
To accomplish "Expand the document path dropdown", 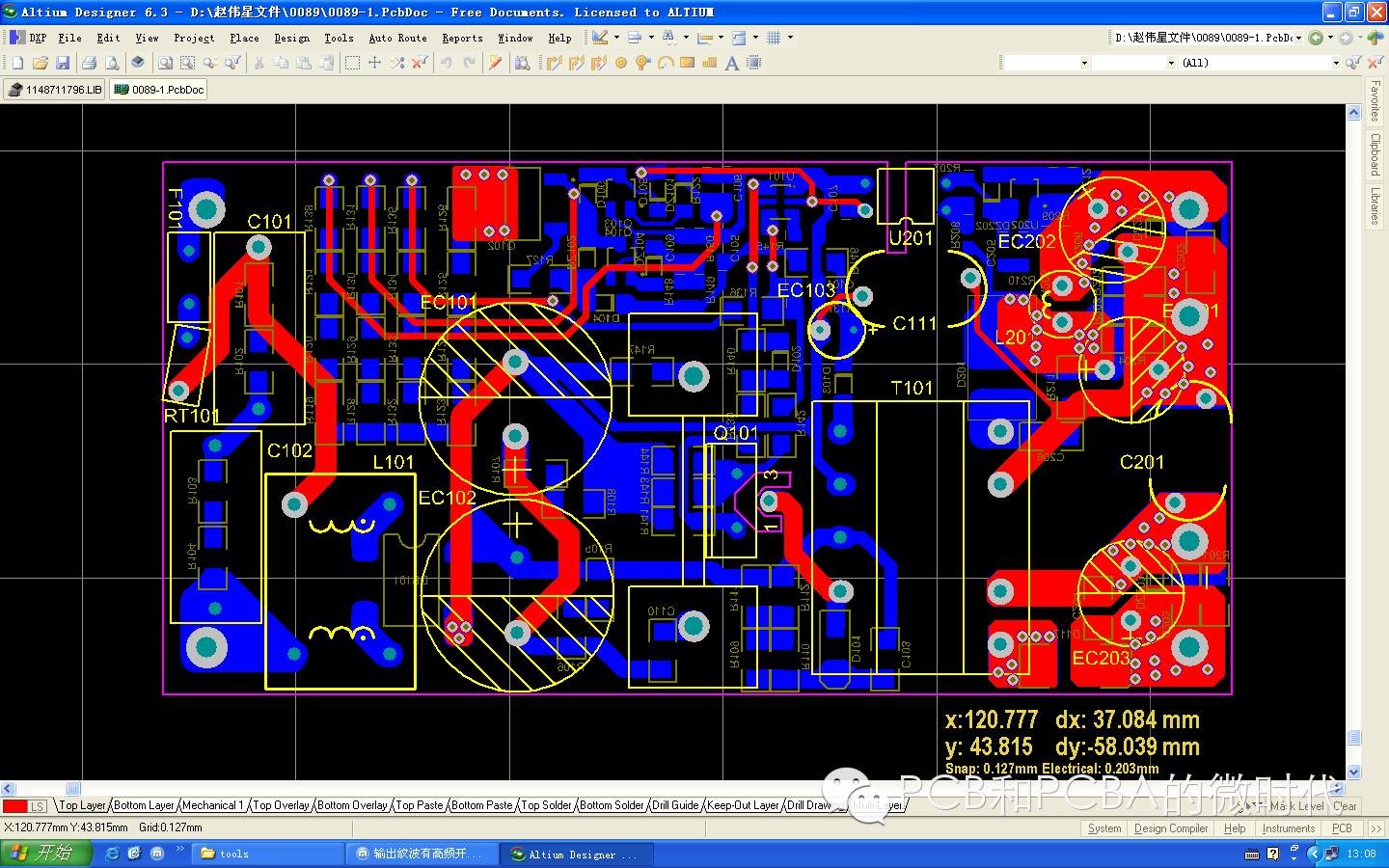I will pos(1298,38).
